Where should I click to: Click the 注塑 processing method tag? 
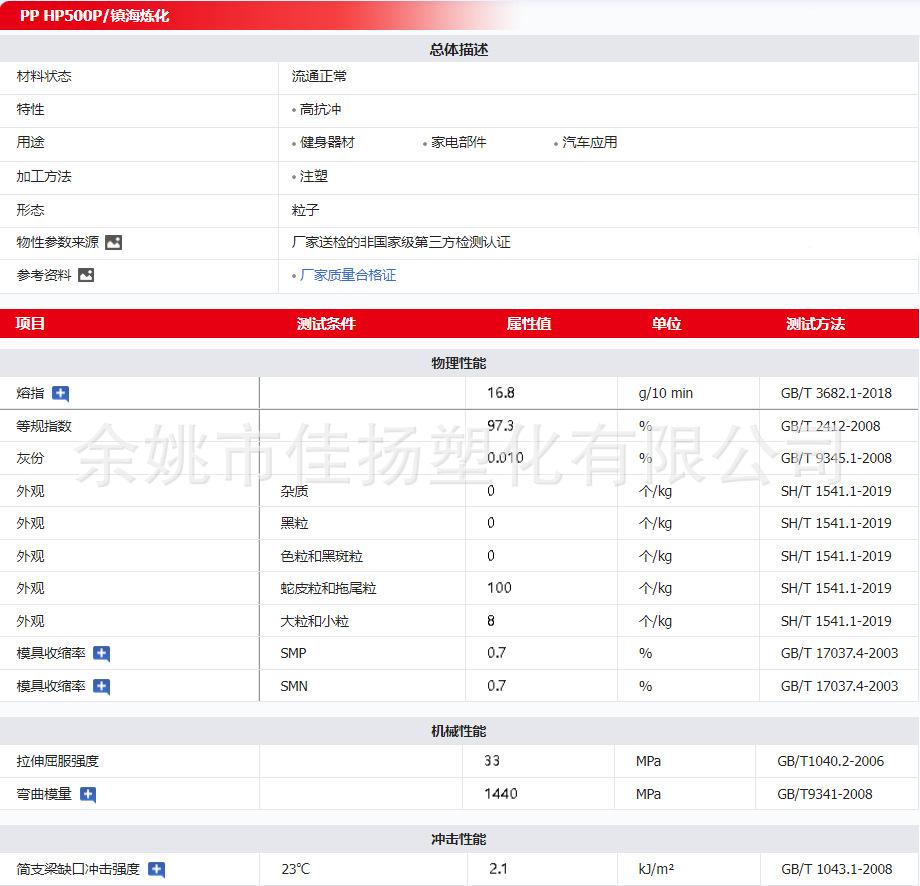314,176
